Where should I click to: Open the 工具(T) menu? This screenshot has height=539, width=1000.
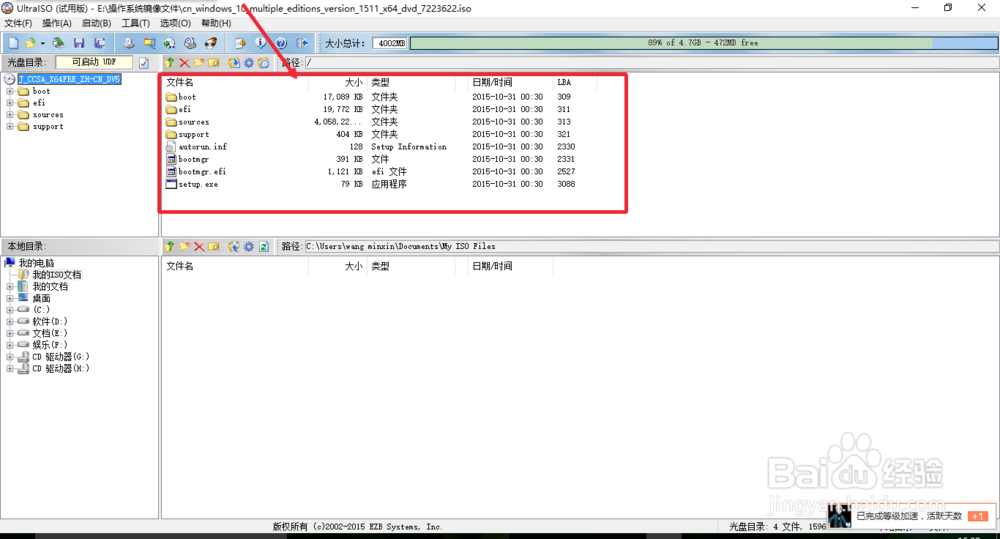[135, 23]
